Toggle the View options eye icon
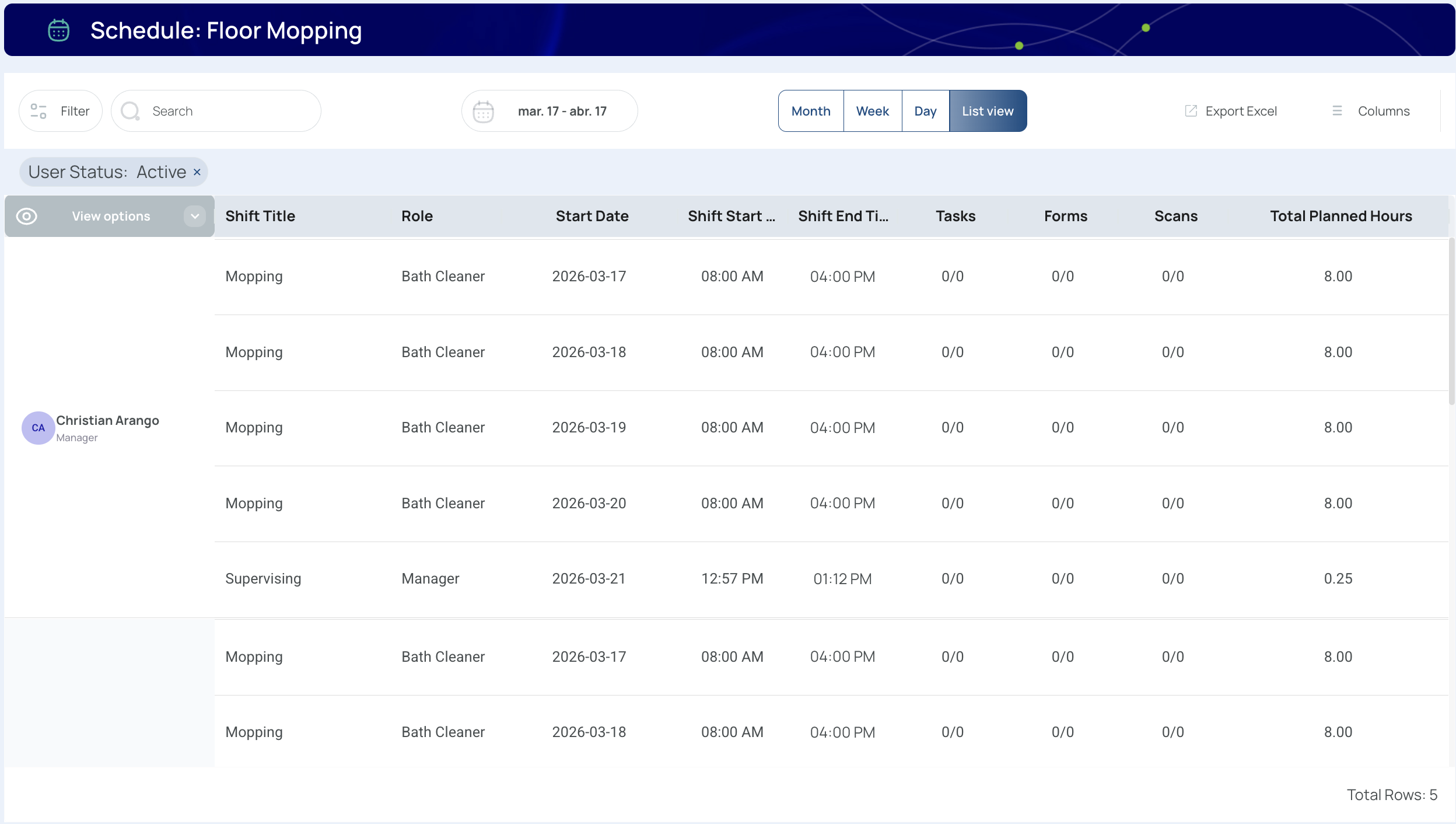 pos(27,217)
